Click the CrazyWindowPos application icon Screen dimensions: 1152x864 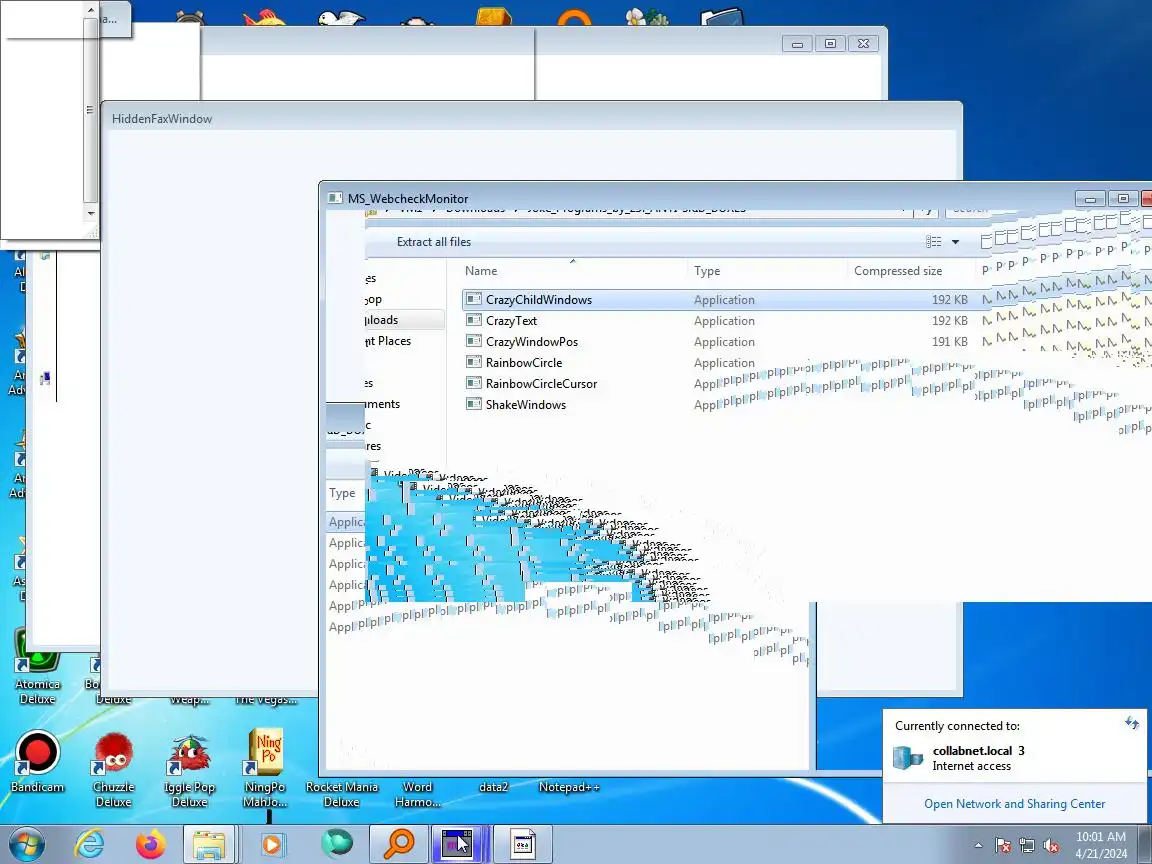pyautogui.click(x=474, y=342)
